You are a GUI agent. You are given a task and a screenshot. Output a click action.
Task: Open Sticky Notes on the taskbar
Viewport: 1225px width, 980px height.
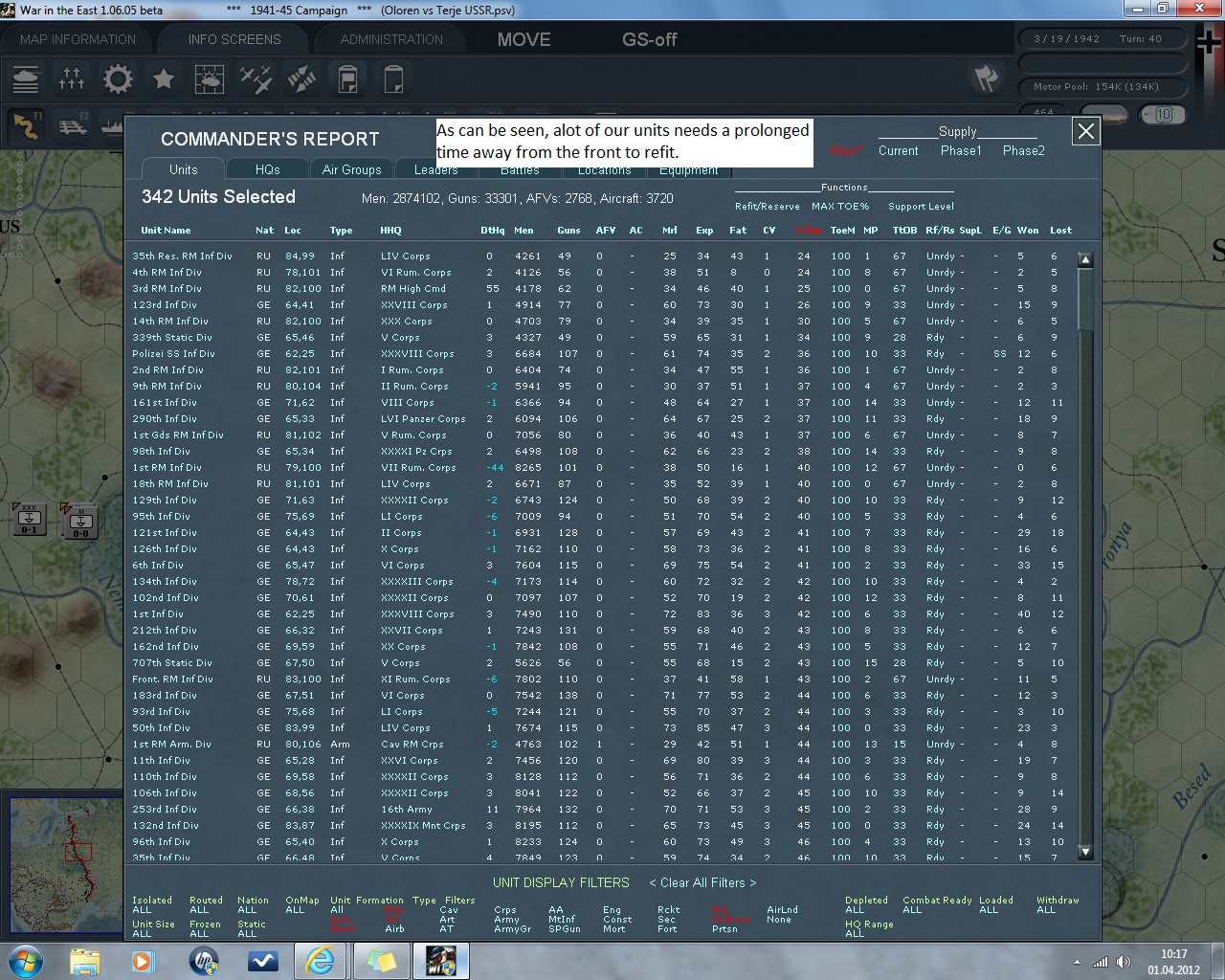pyautogui.click(x=381, y=960)
